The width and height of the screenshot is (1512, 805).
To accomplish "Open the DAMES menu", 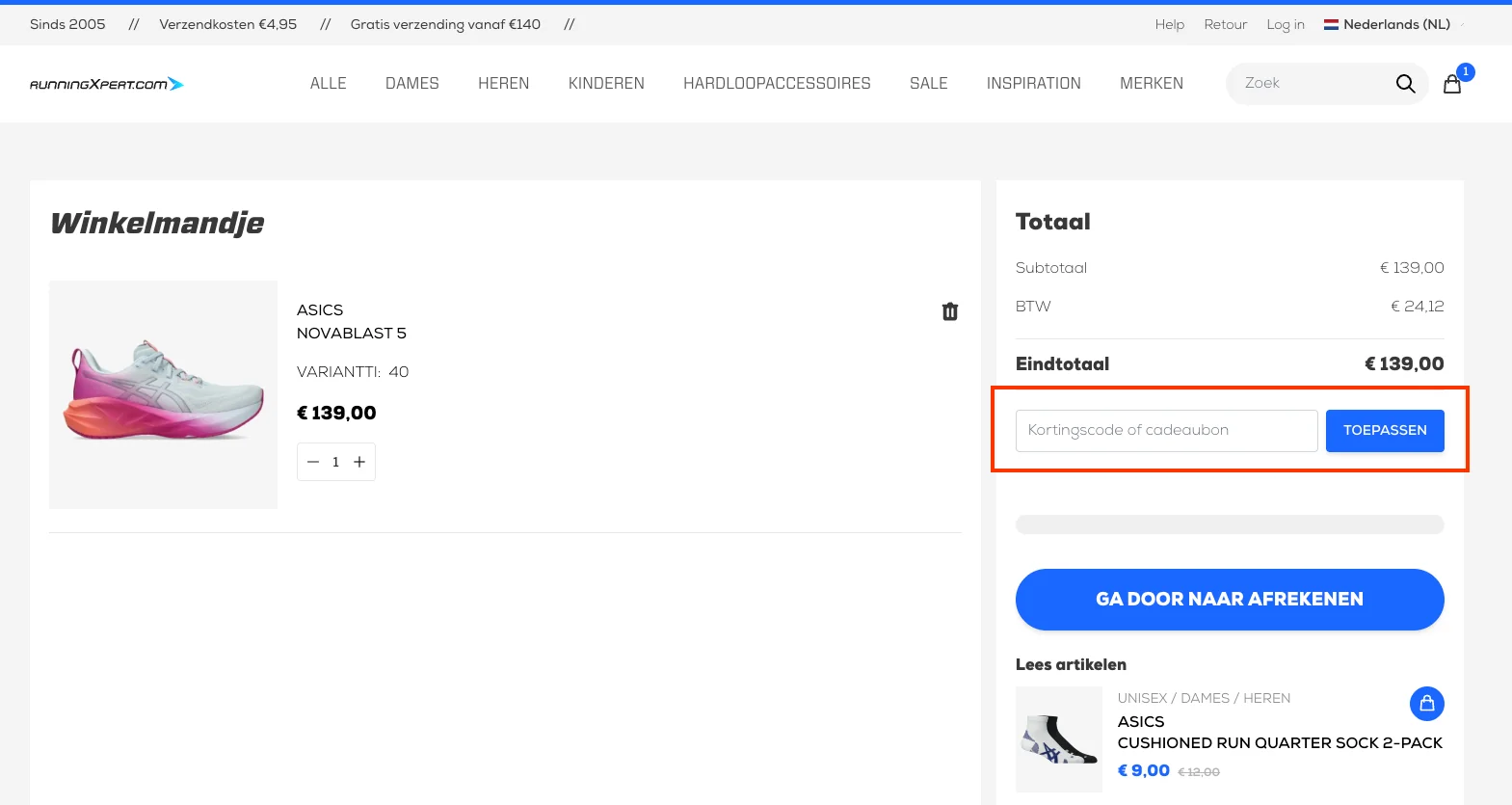I will click(x=412, y=84).
